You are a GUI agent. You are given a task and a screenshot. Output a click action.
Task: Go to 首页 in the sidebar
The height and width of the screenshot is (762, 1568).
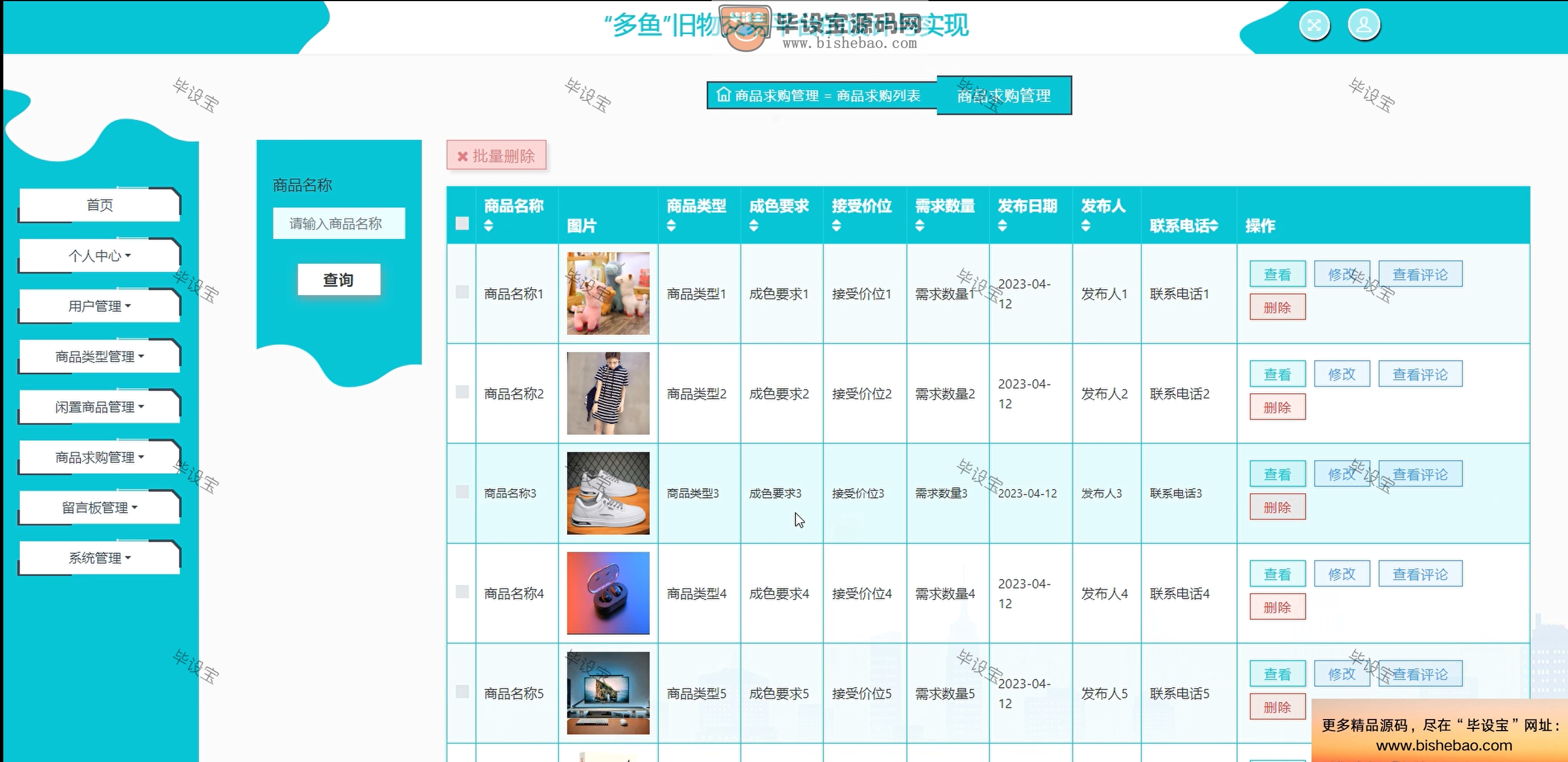point(99,205)
